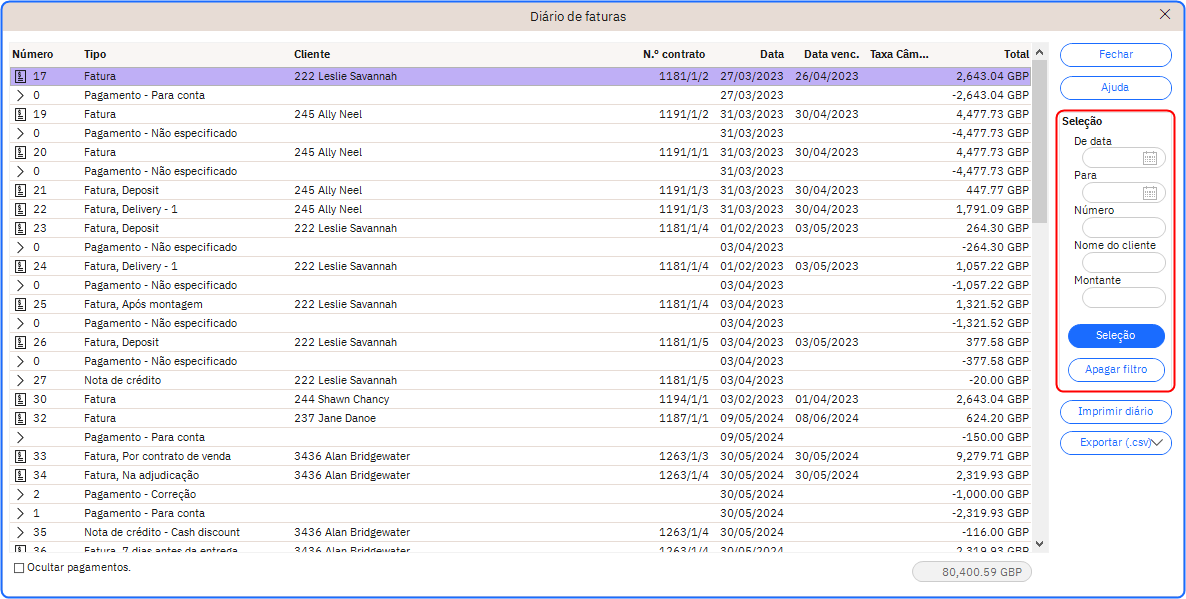Click the invoice icon for invoice 17

pyautogui.click(x=20, y=76)
